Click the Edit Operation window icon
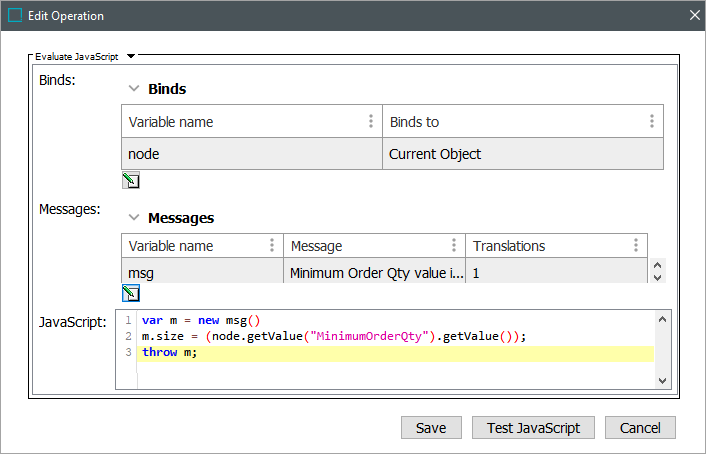The width and height of the screenshot is (706, 454). pos(15,16)
